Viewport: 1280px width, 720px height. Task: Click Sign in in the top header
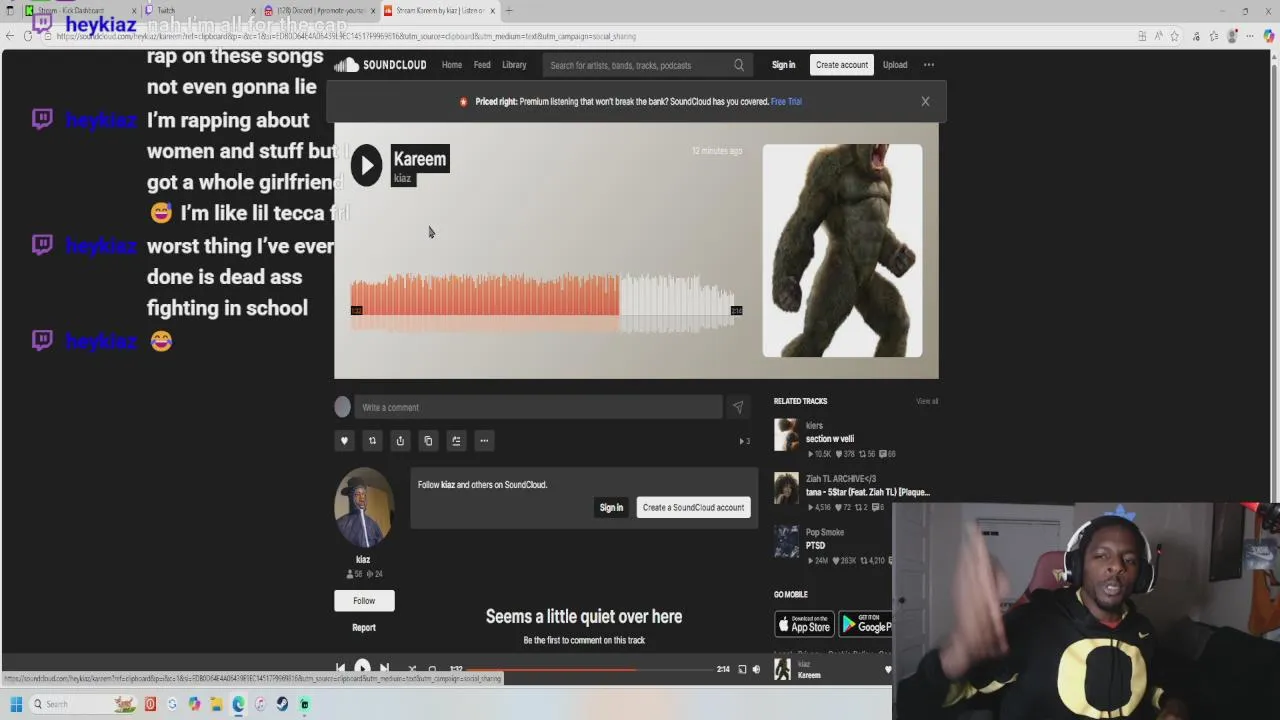point(783,65)
